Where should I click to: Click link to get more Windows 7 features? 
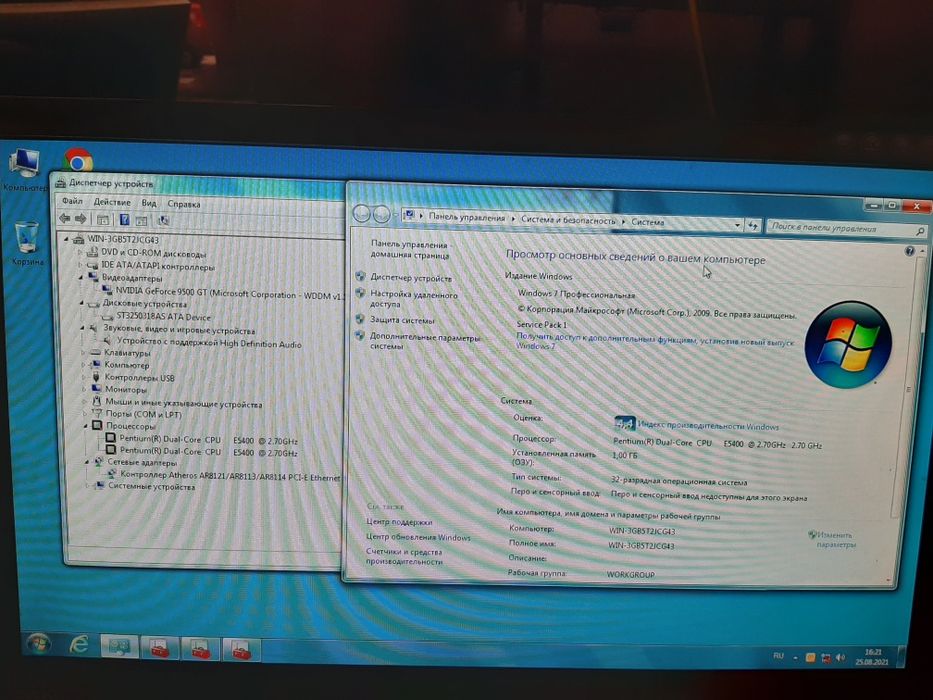[654, 342]
